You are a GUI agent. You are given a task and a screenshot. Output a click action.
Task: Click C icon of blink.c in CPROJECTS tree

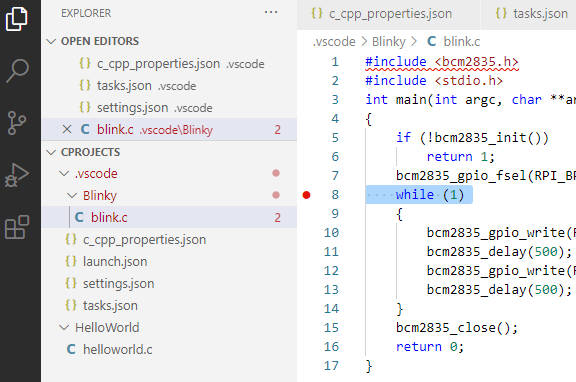[x=79, y=217]
